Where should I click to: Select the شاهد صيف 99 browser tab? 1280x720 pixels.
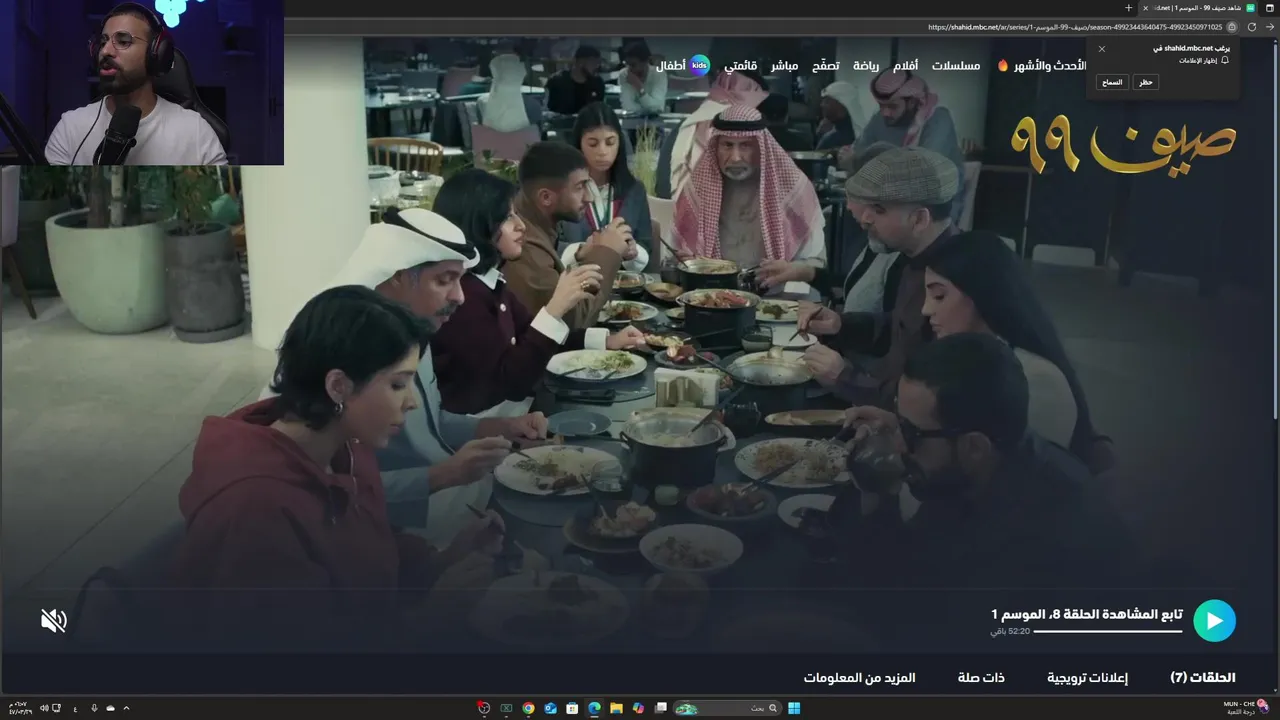(1198, 8)
